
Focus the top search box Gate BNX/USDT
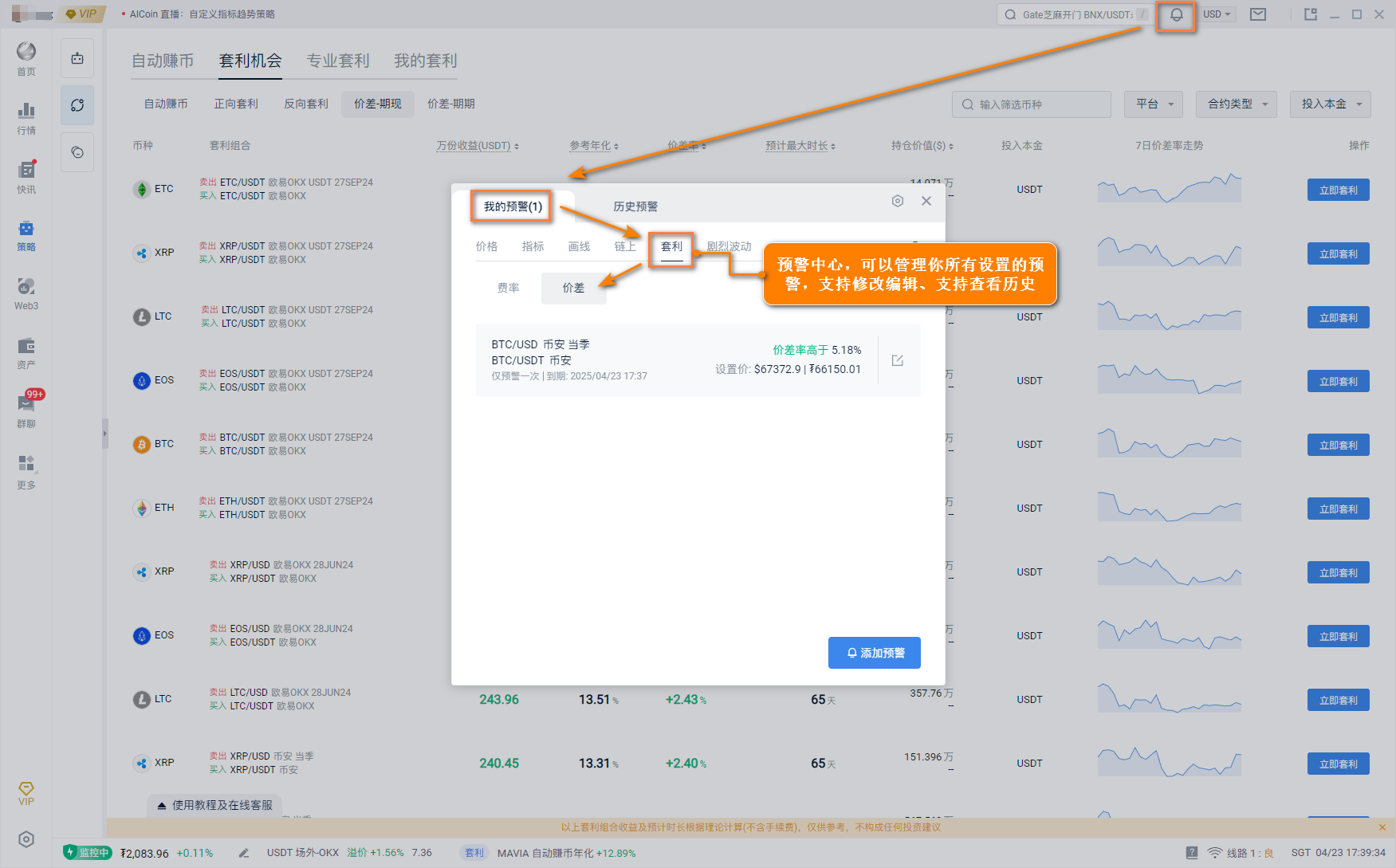1076,14
